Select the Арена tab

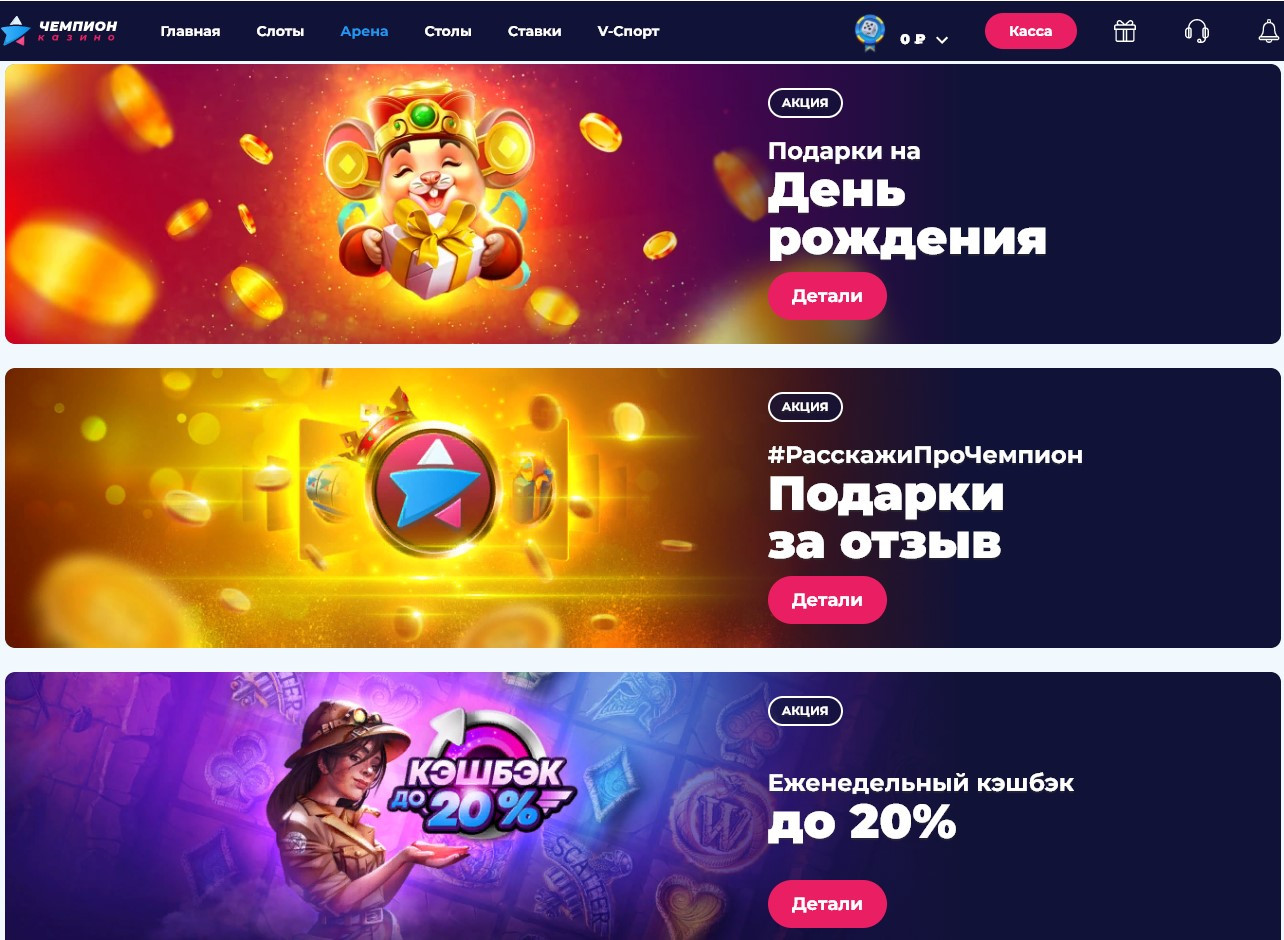[x=364, y=31]
